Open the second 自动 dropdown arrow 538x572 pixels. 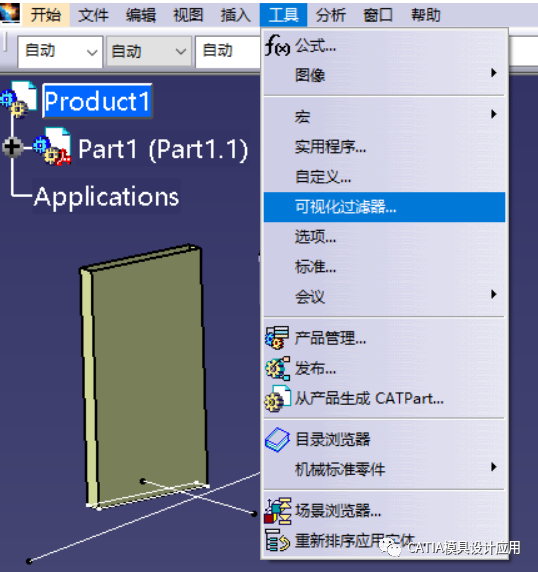pos(181,51)
